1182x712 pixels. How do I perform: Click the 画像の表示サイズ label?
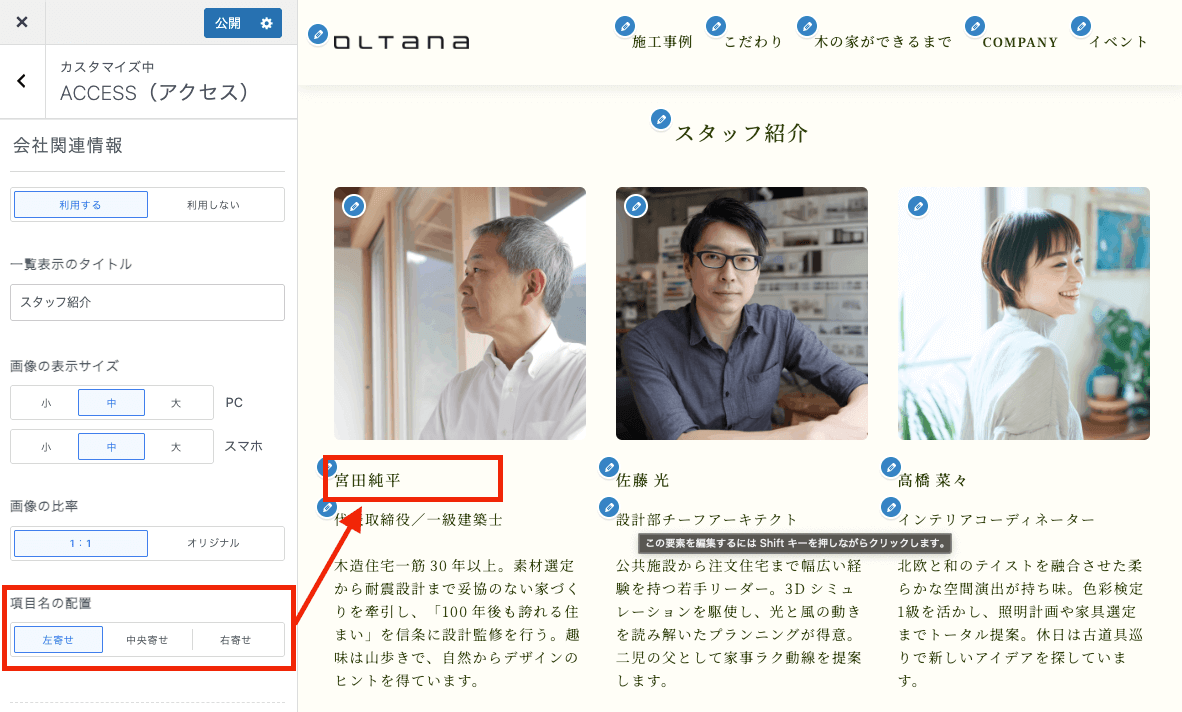point(64,366)
